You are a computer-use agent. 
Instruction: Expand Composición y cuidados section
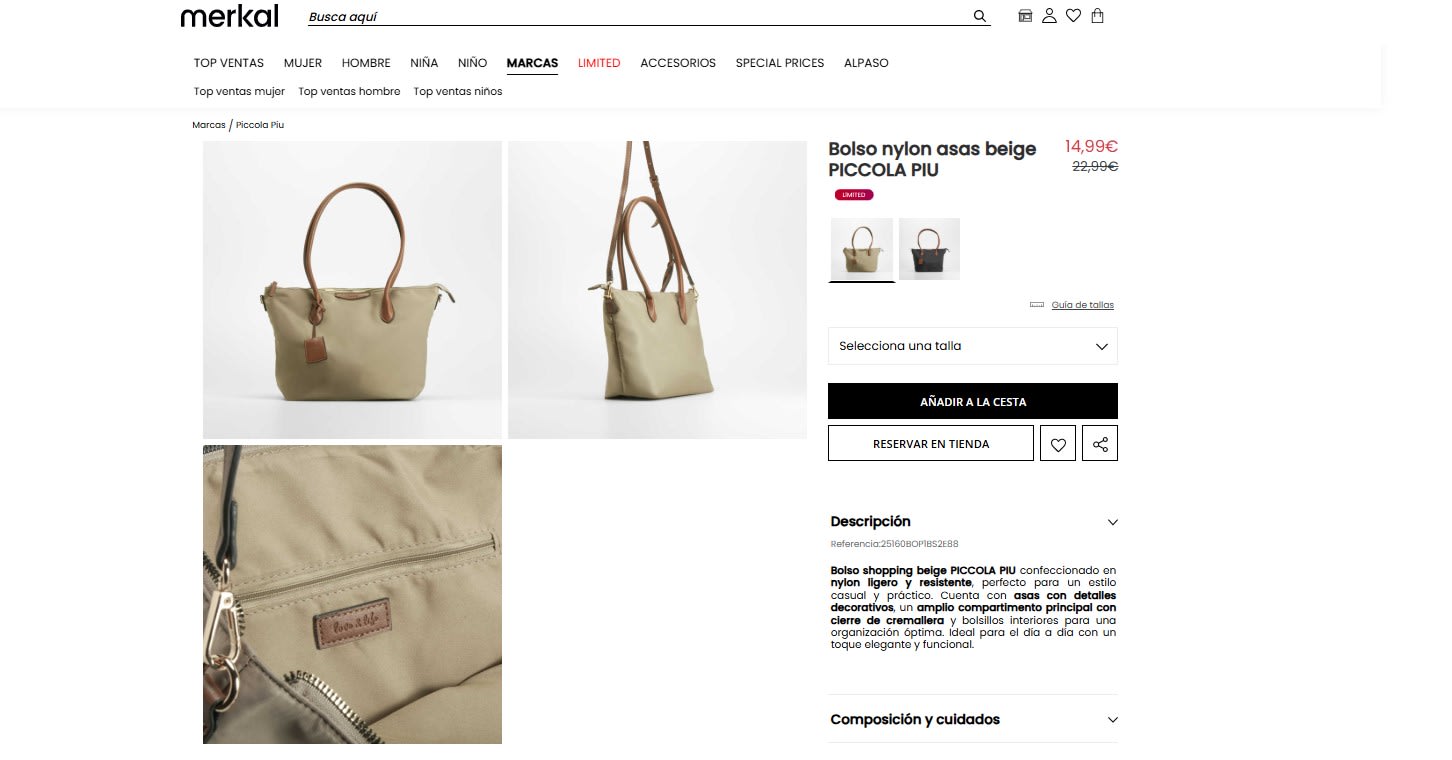pyautogui.click(x=973, y=719)
